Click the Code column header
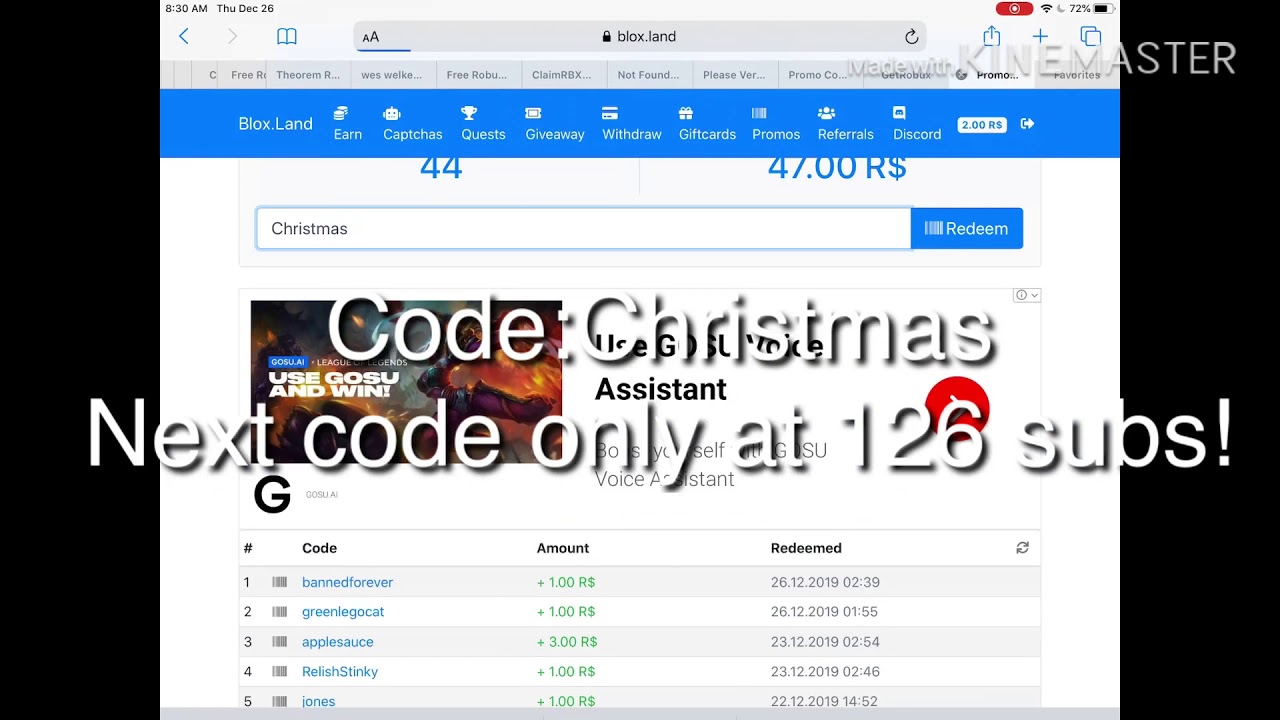1280x720 pixels. pyautogui.click(x=319, y=548)
